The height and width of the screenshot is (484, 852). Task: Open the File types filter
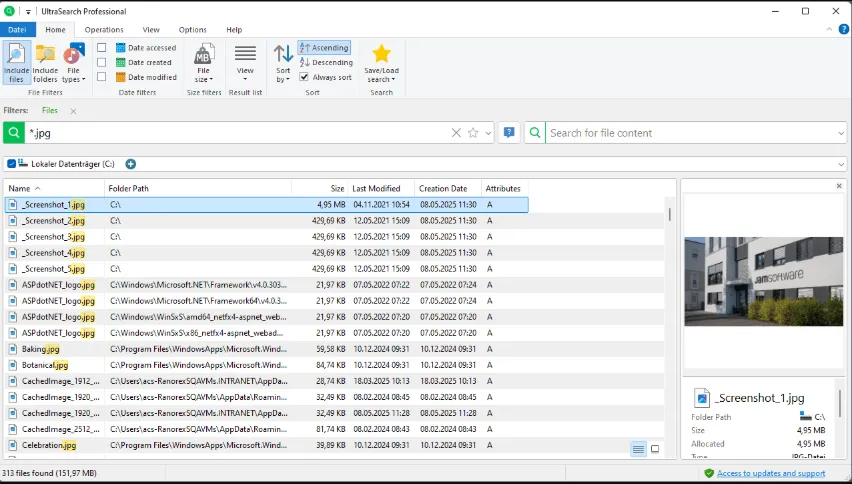tap(74, 62)
